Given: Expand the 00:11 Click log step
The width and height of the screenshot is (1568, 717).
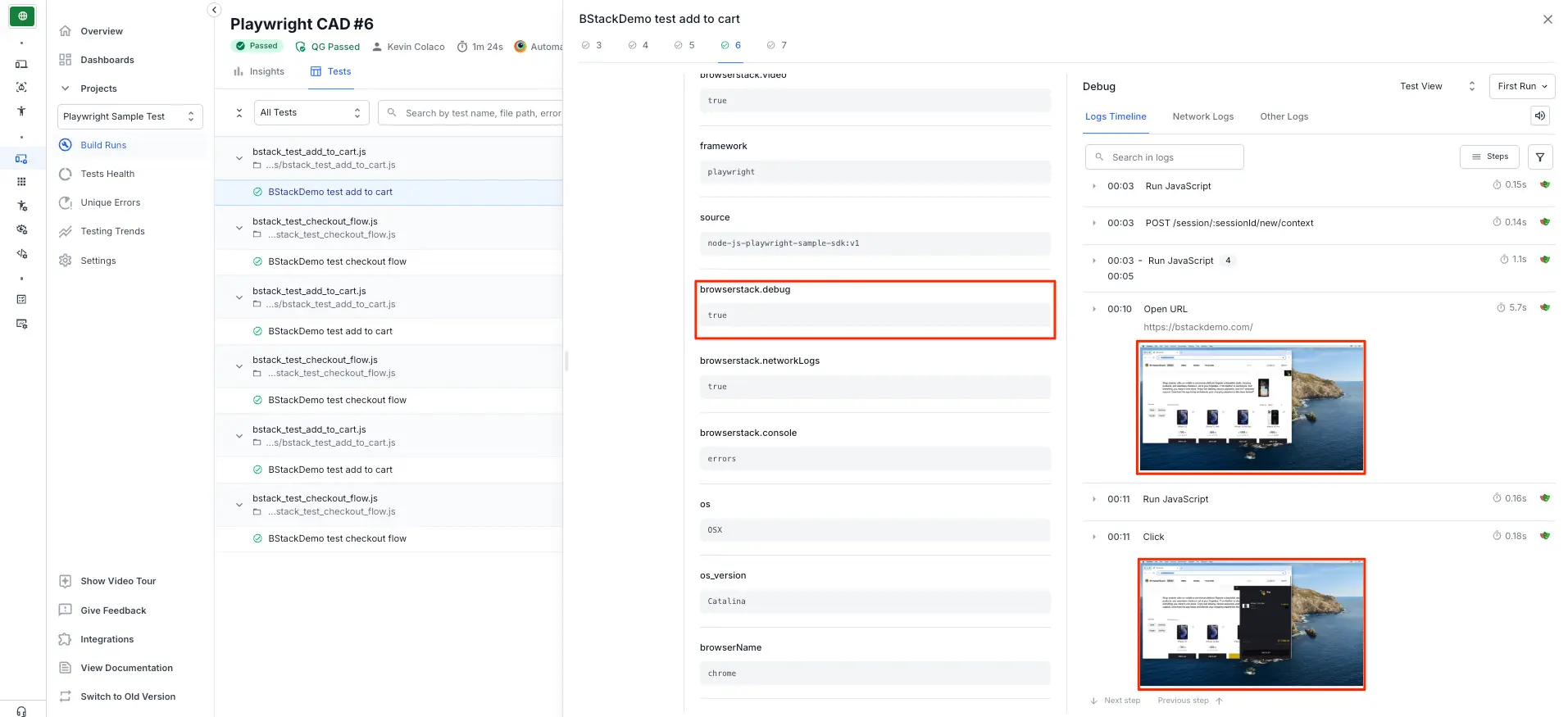Looking at the screenshot, I should (1094, 538).
